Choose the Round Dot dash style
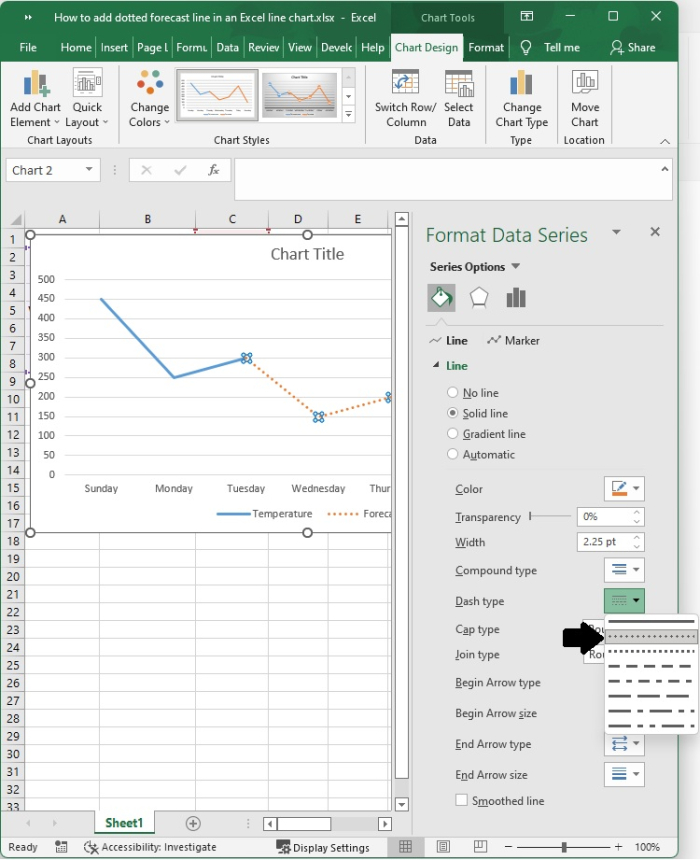 tap(651, 637)
